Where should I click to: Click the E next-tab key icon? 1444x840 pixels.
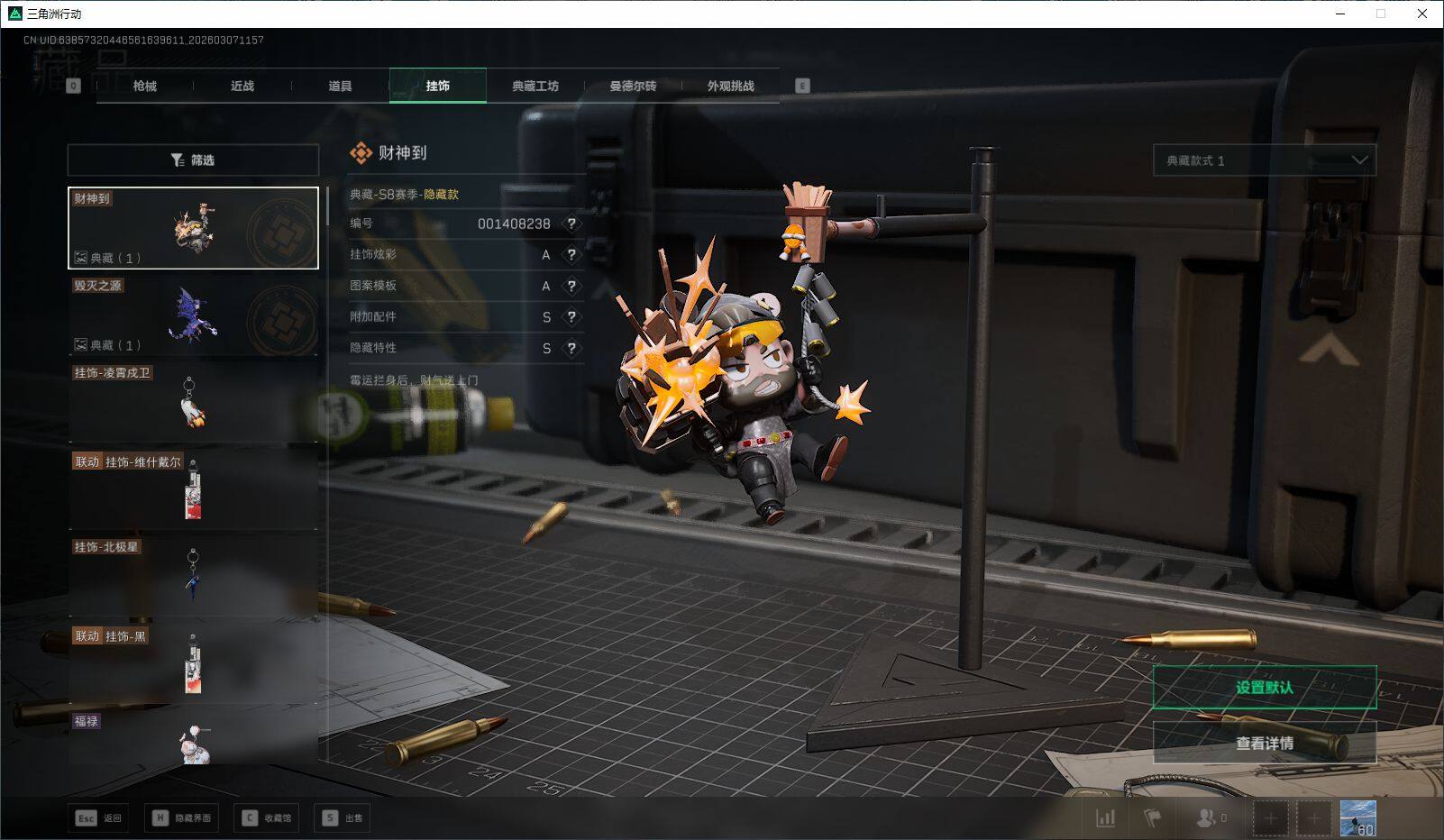[x=802, y=86]
